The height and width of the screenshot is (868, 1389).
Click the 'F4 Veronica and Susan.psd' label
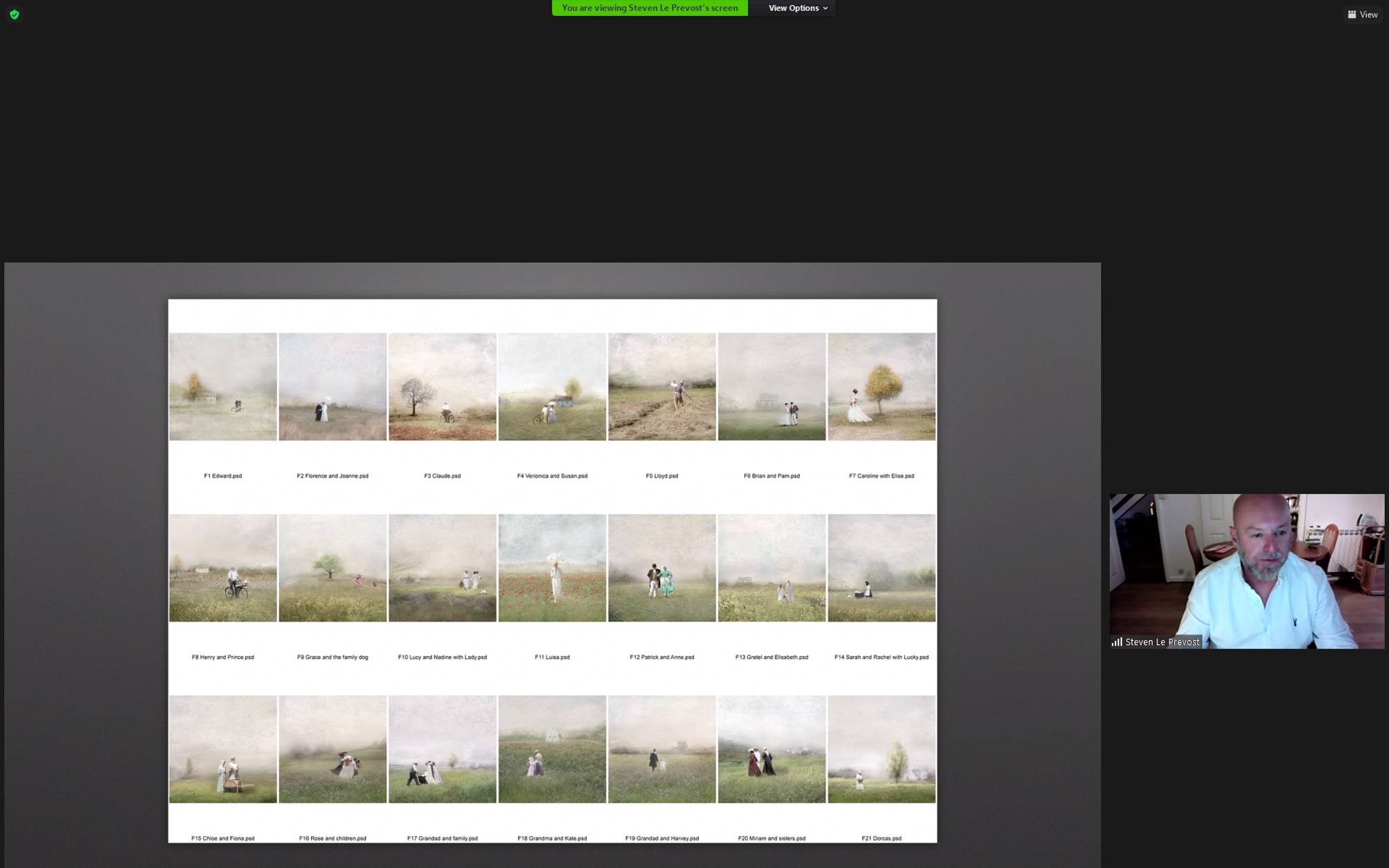click(552, 476)
